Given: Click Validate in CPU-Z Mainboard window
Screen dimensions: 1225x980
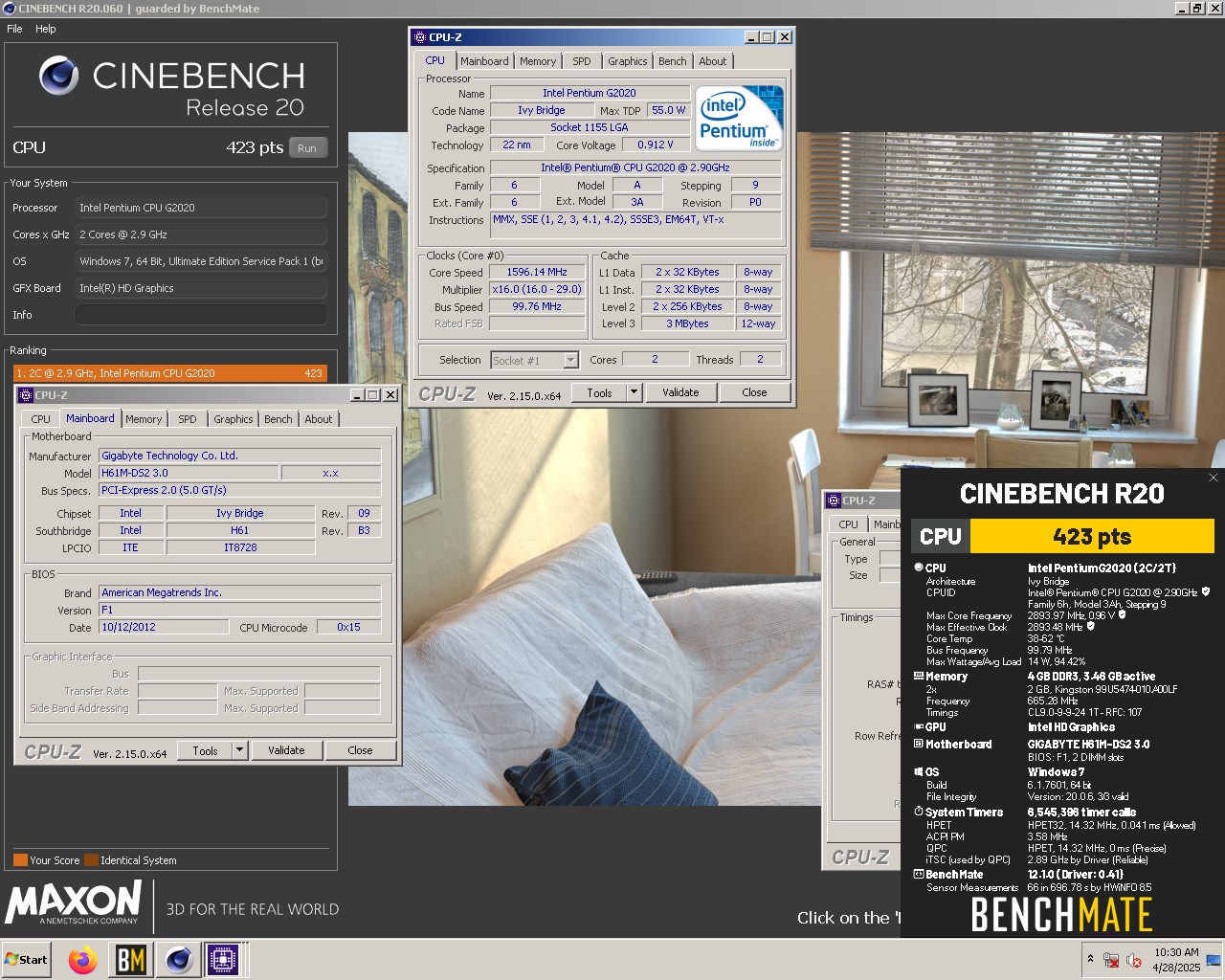Looking at the screenshot, I should pos(286,750).
